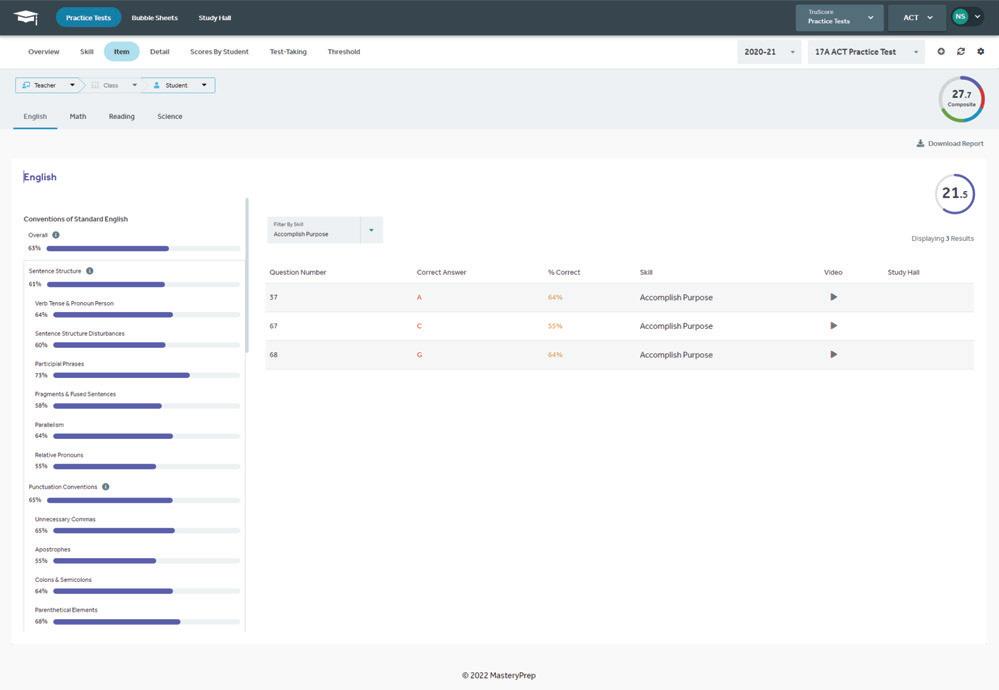Open the 17A ACT Practice Test dropdown
999x690 pixels.
(x=866, y=52)
